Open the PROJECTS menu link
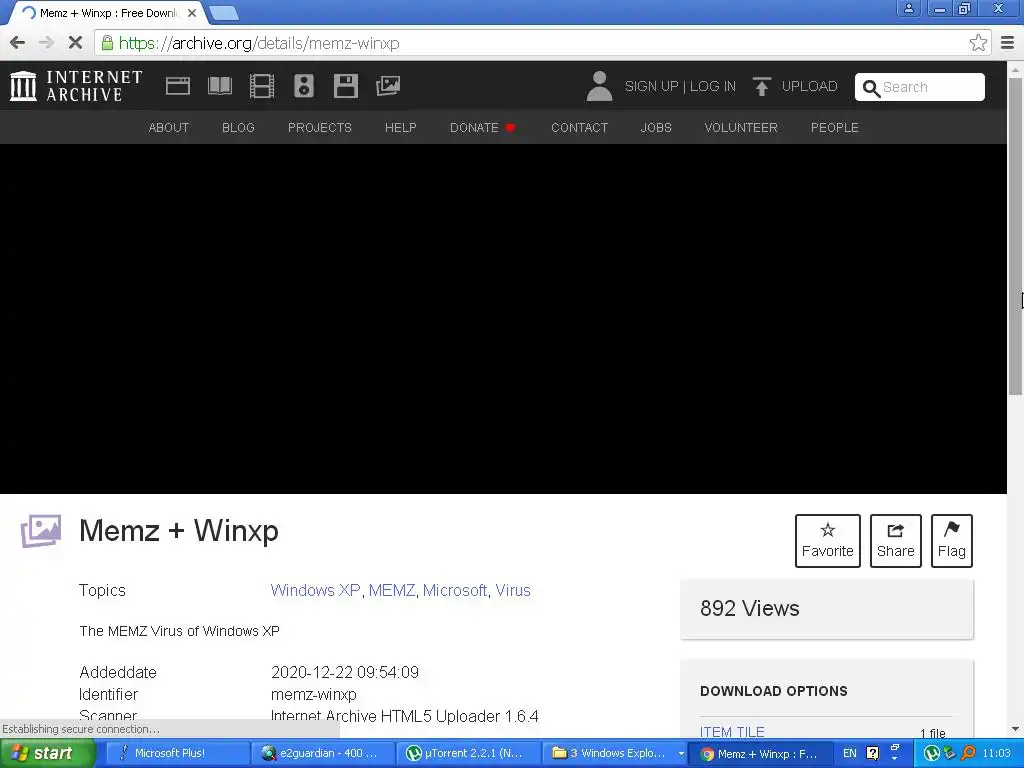Viewport: 1024px width, 768px height. pos(319,127)
